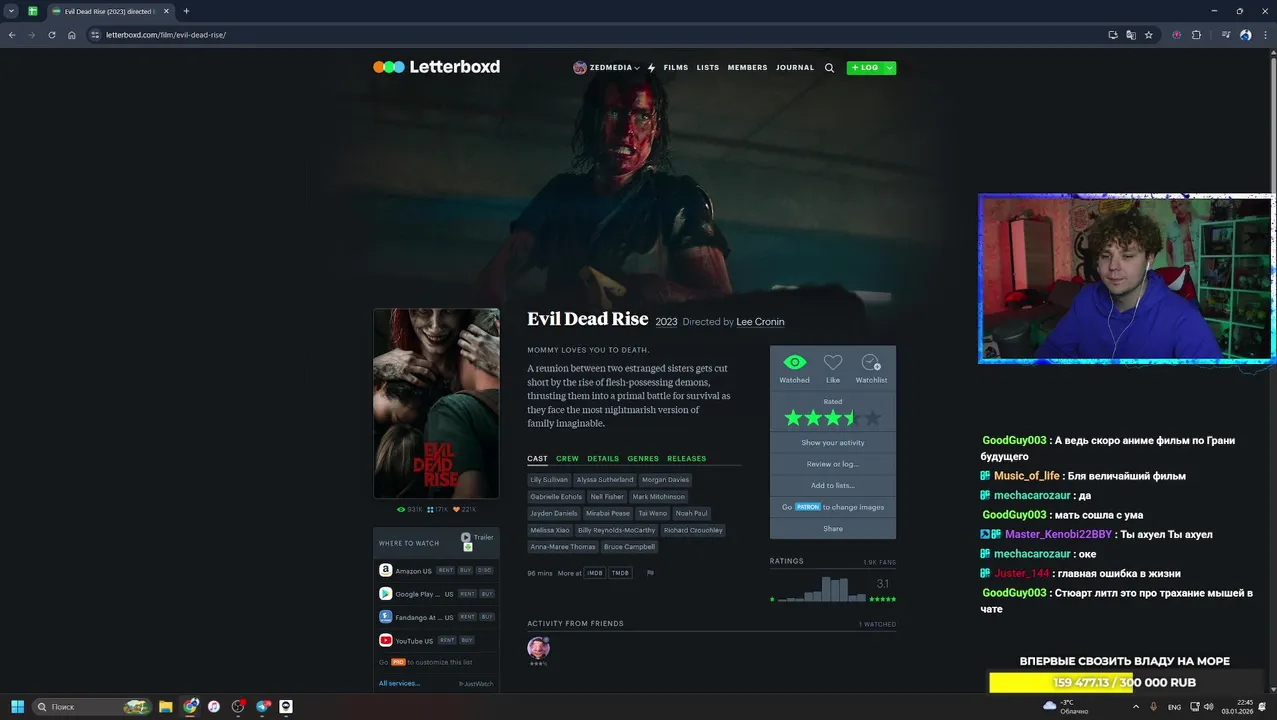Screen dimensions: 1277x720
Task: Click the ratings histogram
Action: [x=823, y=589]
